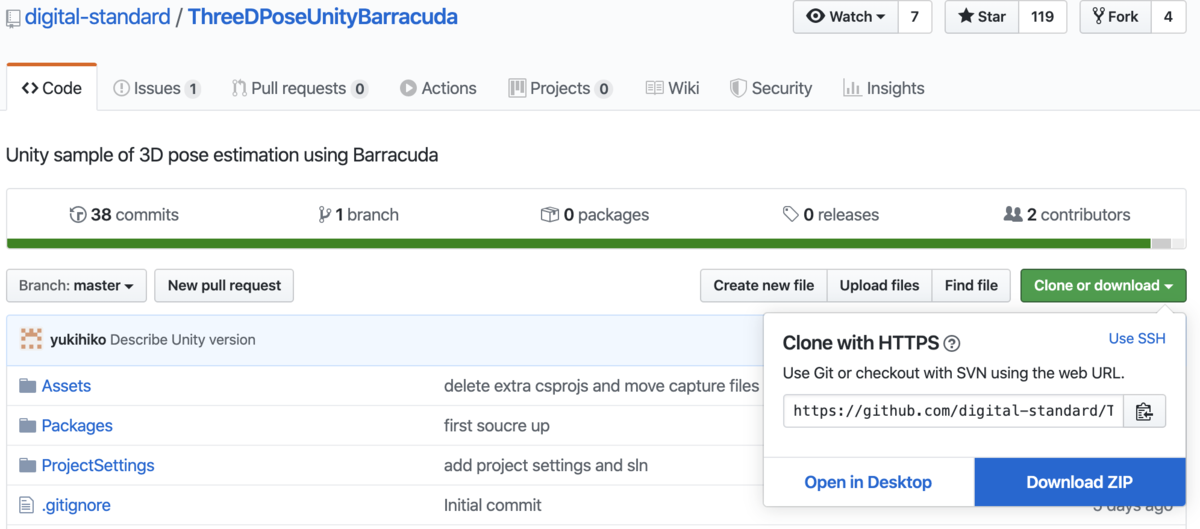Open the Watch notifications dropdown
Viewport: 1200px width, 529px height.
point(845,17)
